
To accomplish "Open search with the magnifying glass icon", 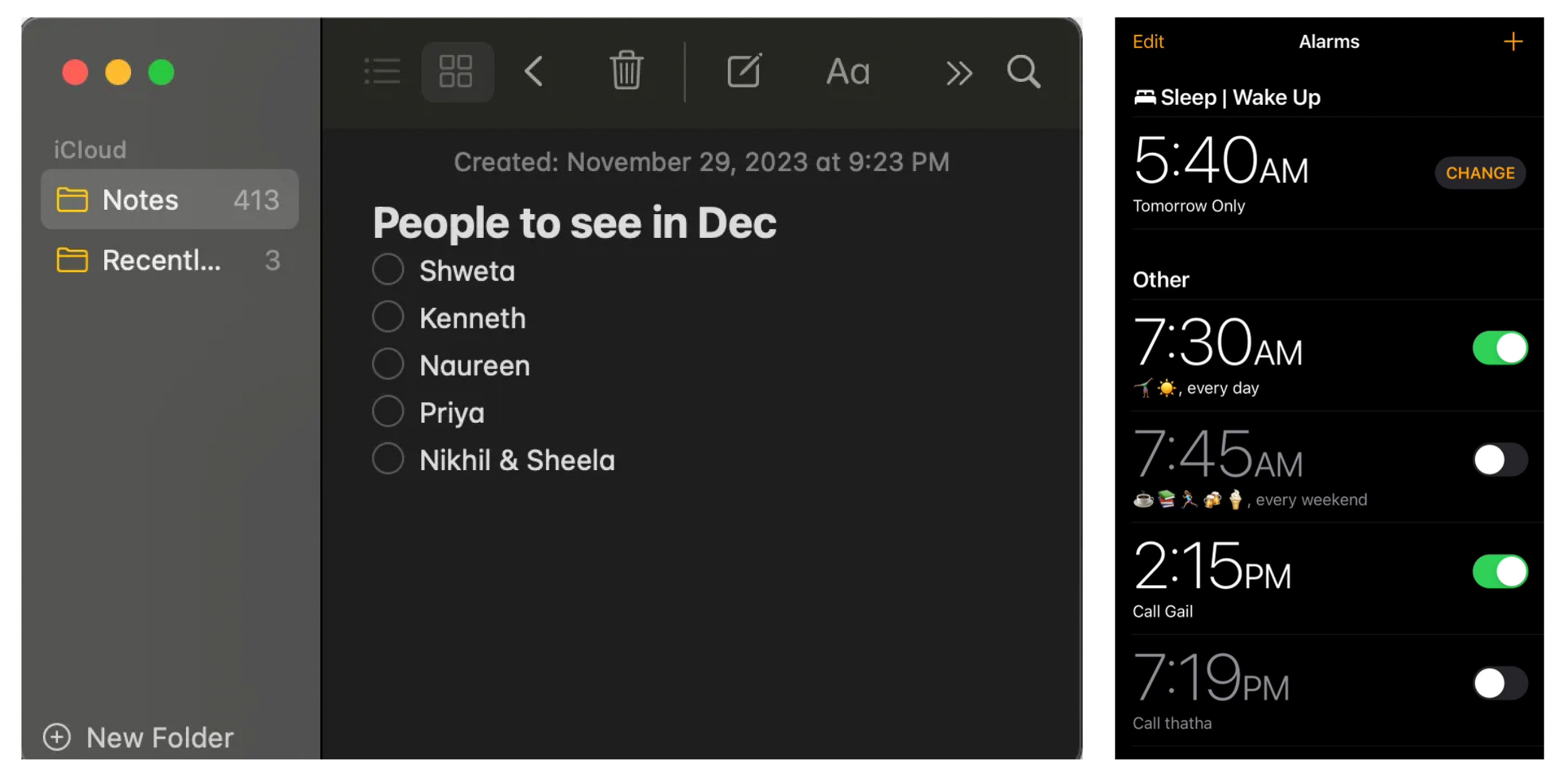I will click(1023, 72).
